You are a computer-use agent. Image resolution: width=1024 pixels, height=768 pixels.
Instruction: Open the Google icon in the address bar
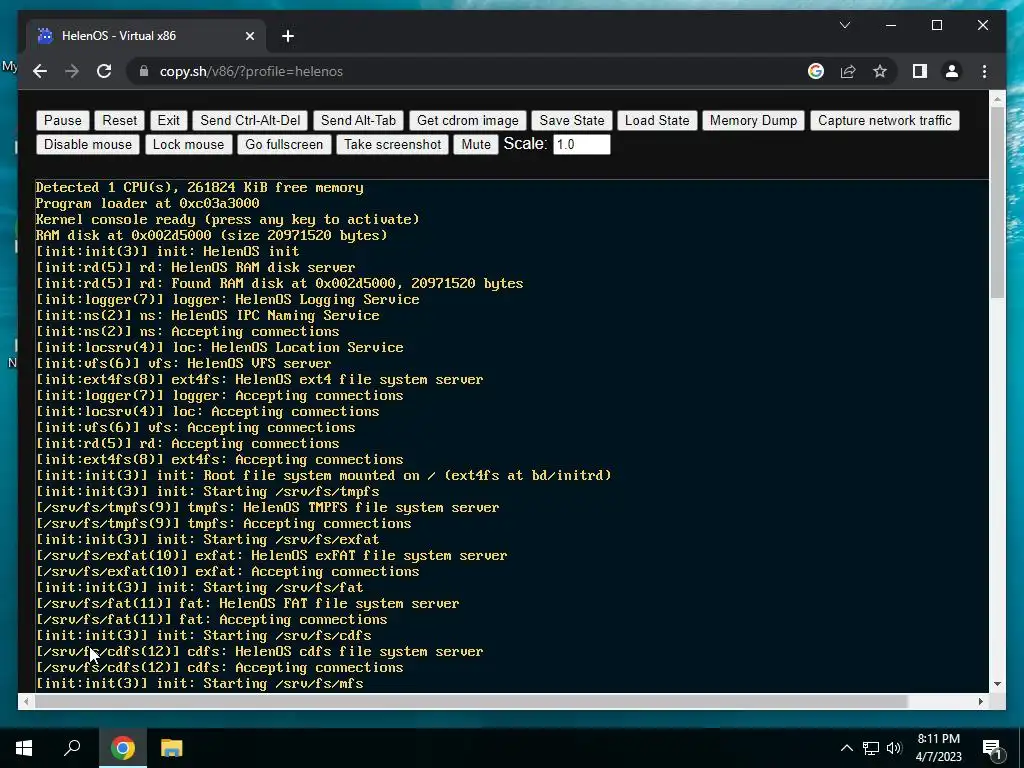point(816,71)
